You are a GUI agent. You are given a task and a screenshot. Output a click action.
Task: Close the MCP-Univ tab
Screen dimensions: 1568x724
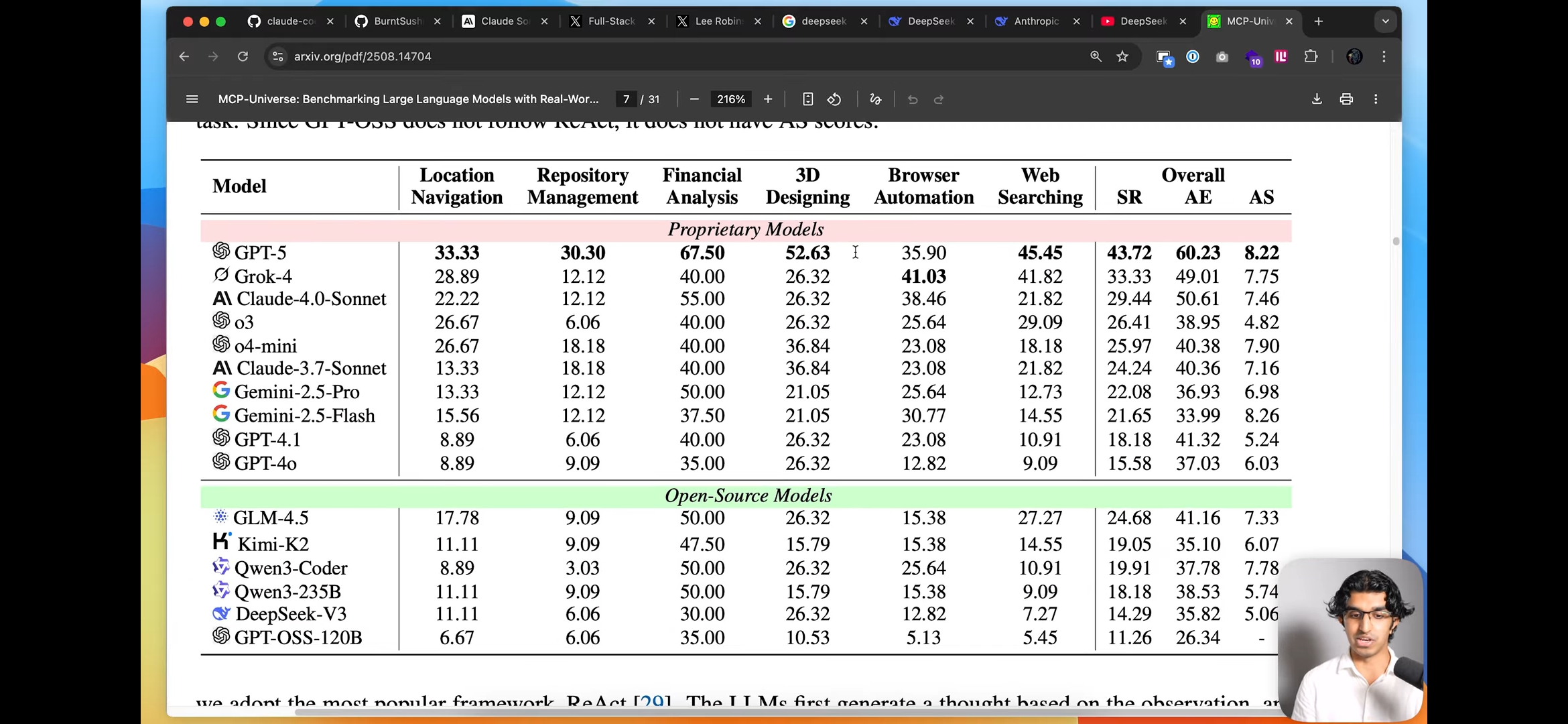pyautogui.click(x=1289, y=21)
